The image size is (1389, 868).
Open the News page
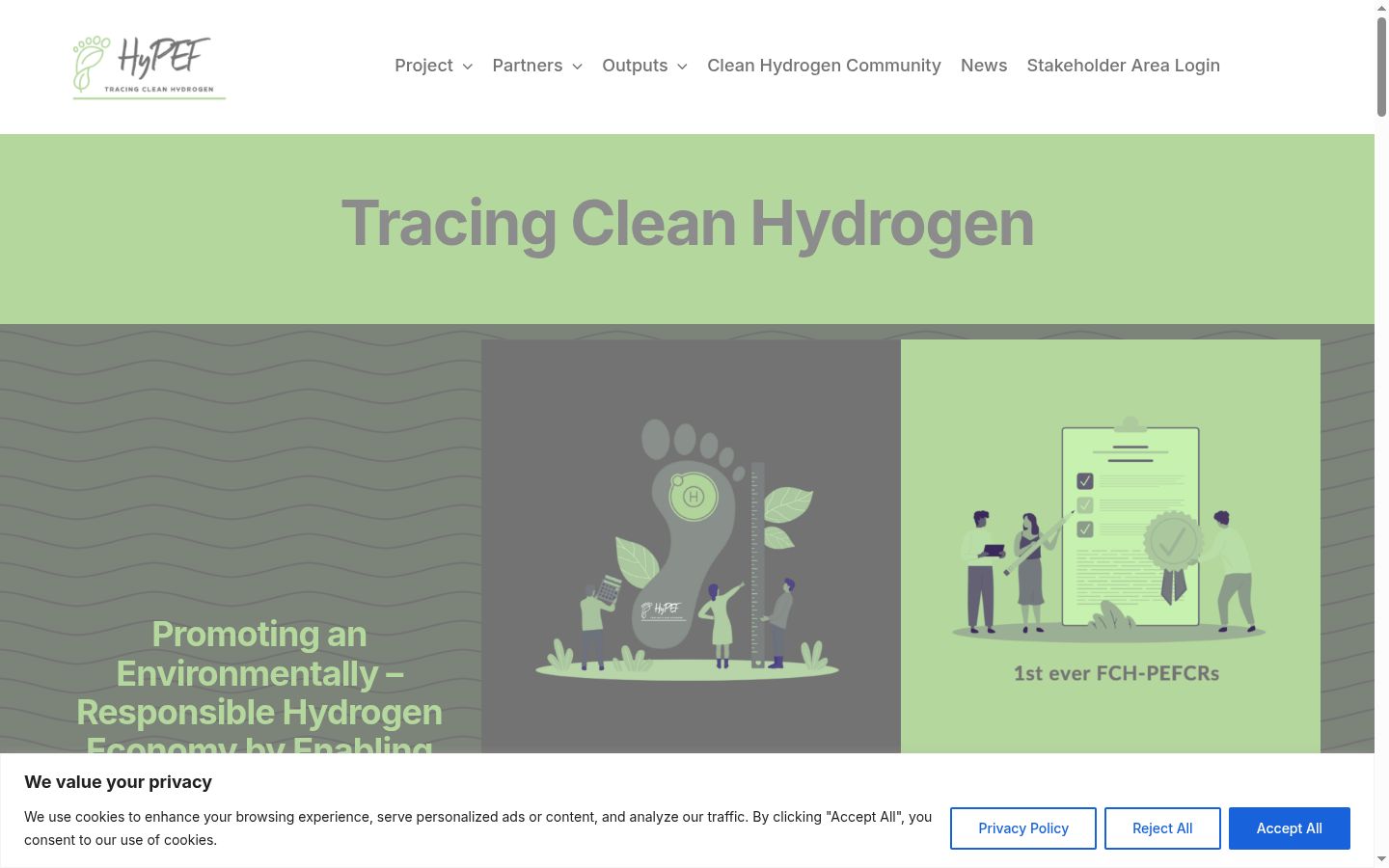[984, 66]
